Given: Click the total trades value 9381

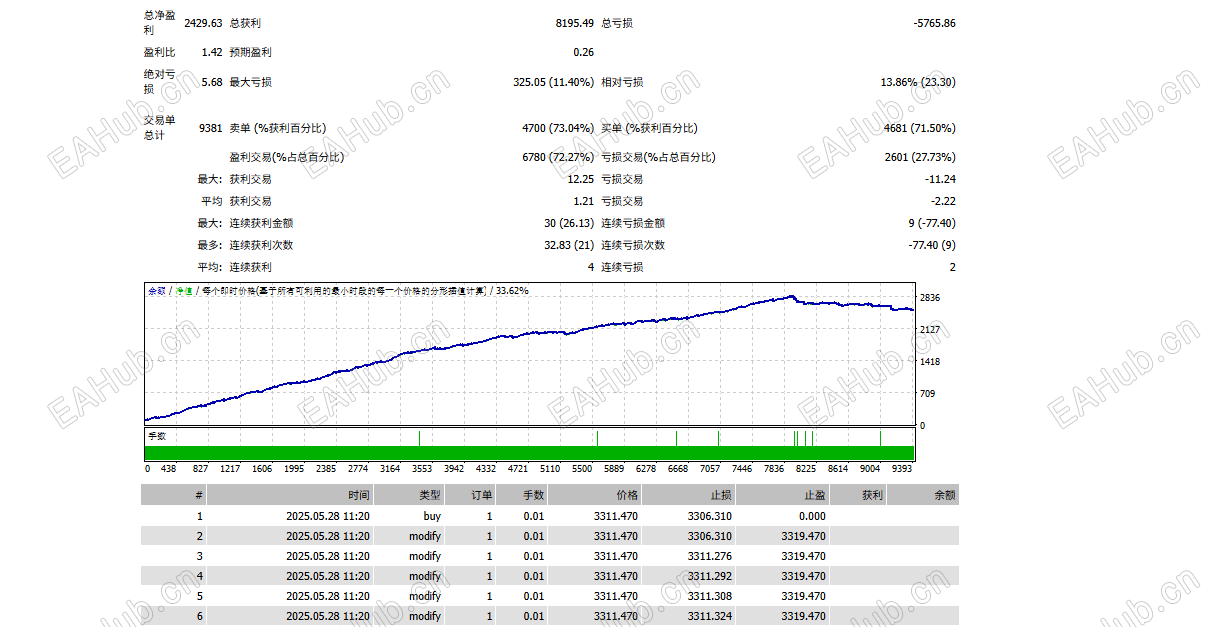Looking at the screenshot, I should click(211, 128).
